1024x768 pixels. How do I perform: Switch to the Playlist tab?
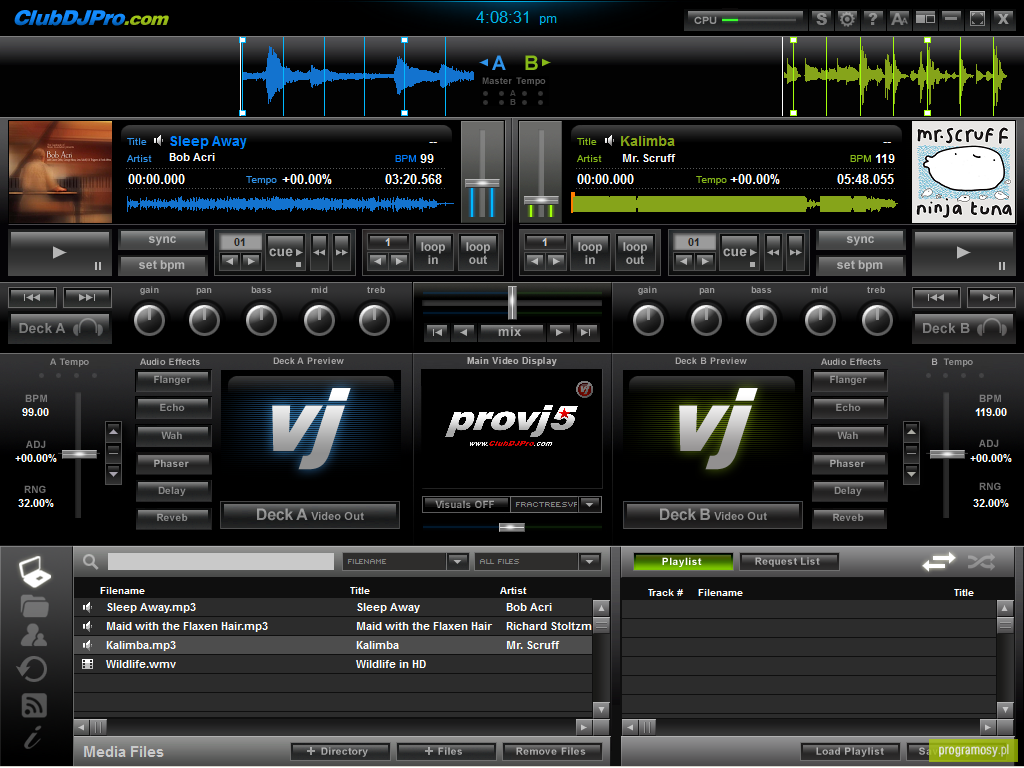tap(682, 562)
